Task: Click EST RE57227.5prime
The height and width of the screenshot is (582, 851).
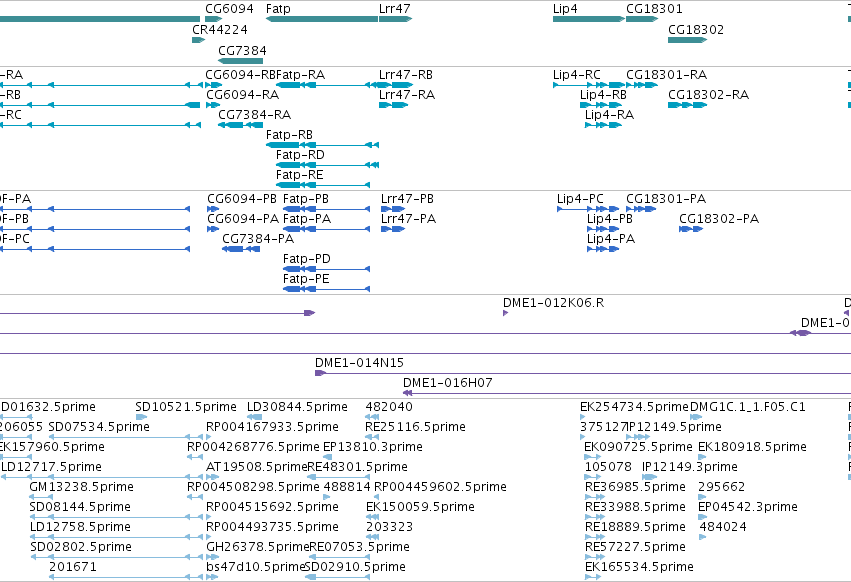Action: [x=595, y=558]
